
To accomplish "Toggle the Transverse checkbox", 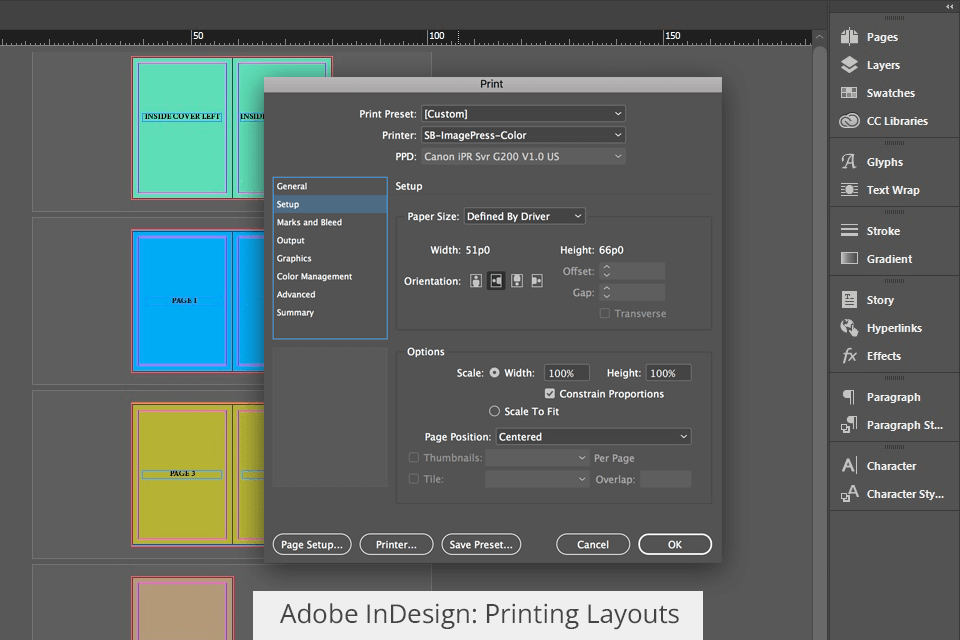I will point(605,313).
